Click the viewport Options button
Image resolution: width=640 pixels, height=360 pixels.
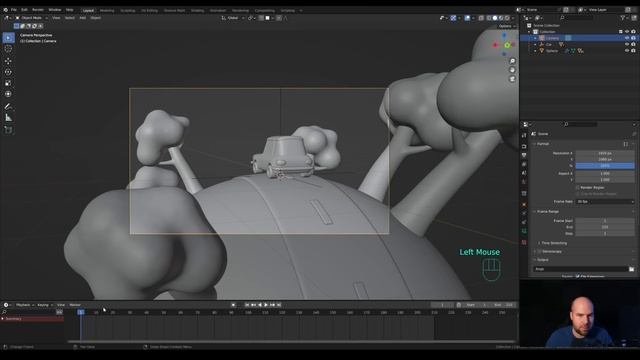[x=506, y=26]
